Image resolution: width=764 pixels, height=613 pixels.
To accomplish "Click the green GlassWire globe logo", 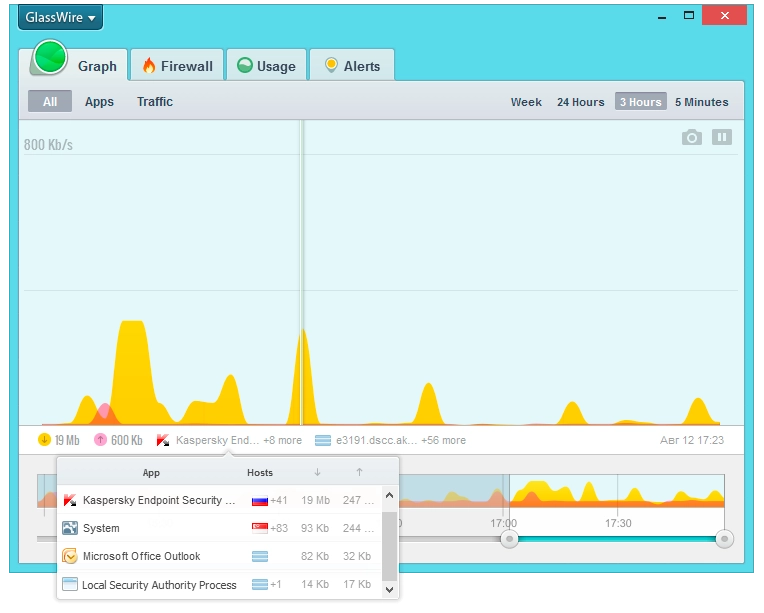I will coord(50,57).
